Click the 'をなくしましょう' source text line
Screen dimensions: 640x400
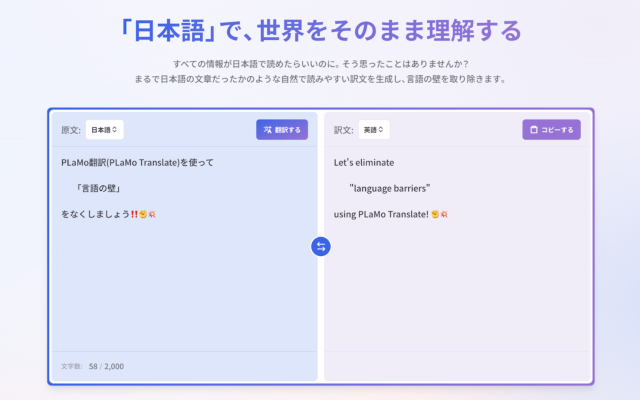pos(95,214)
